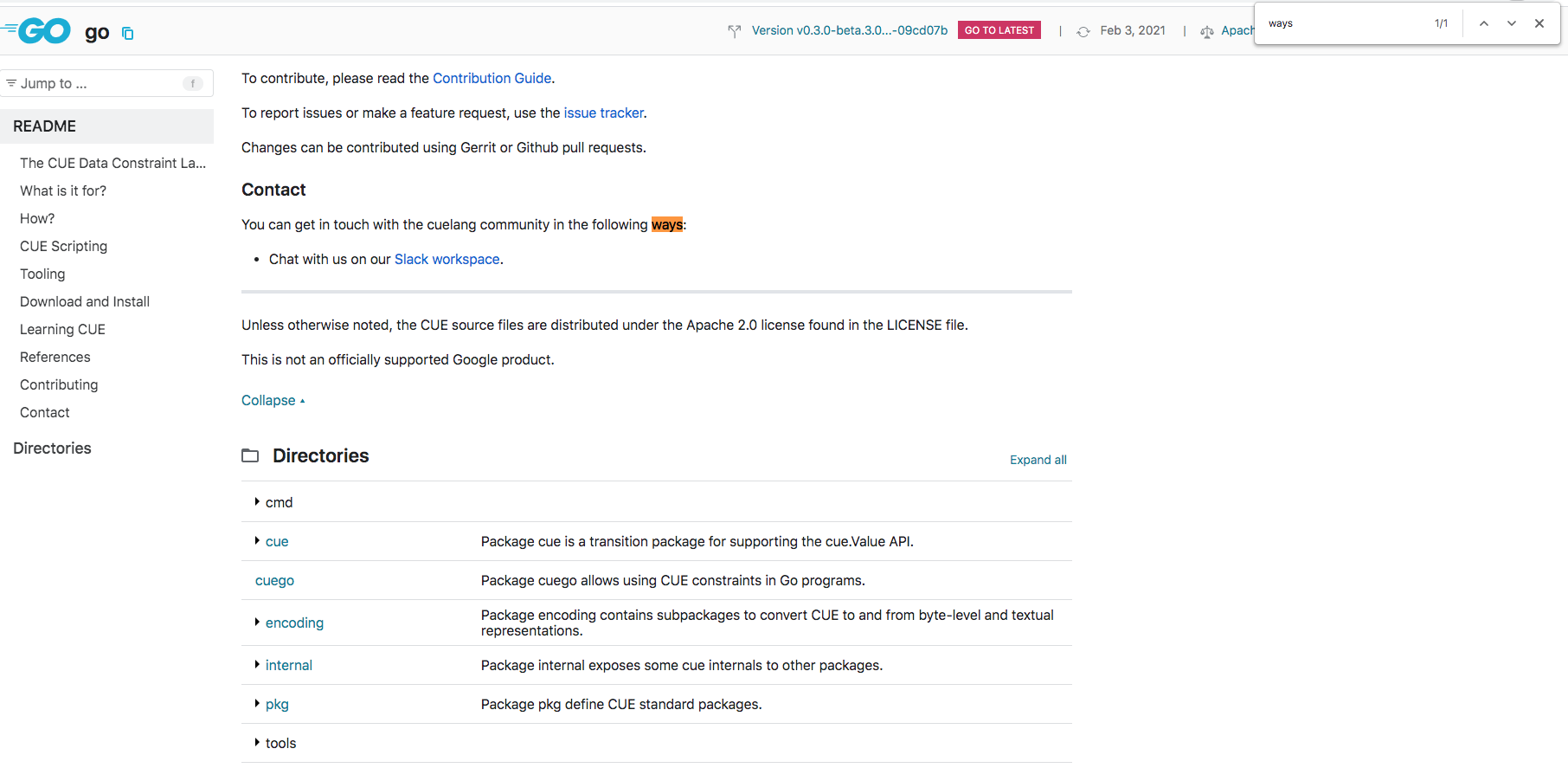Click the Directories heading text
Viewport: 1568px width, 768px height.
tap(320, 455)
